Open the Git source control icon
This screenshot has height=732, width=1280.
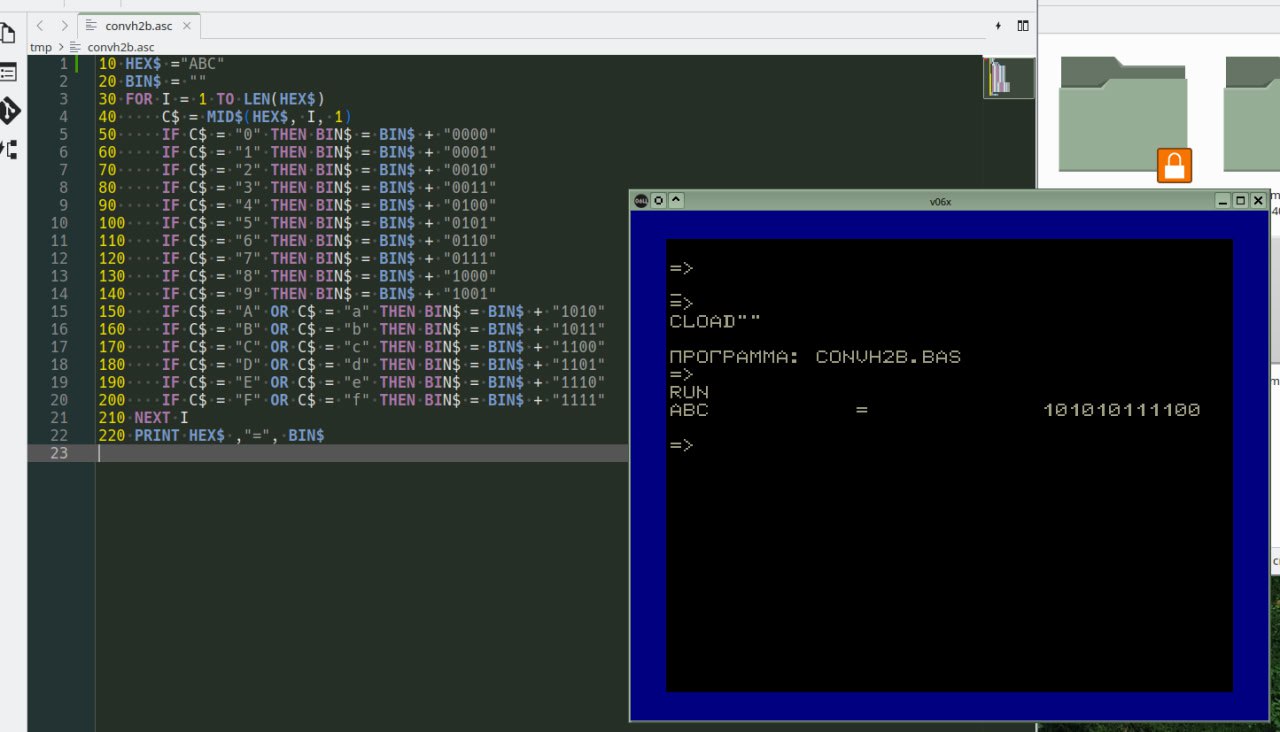click(9, 110)
